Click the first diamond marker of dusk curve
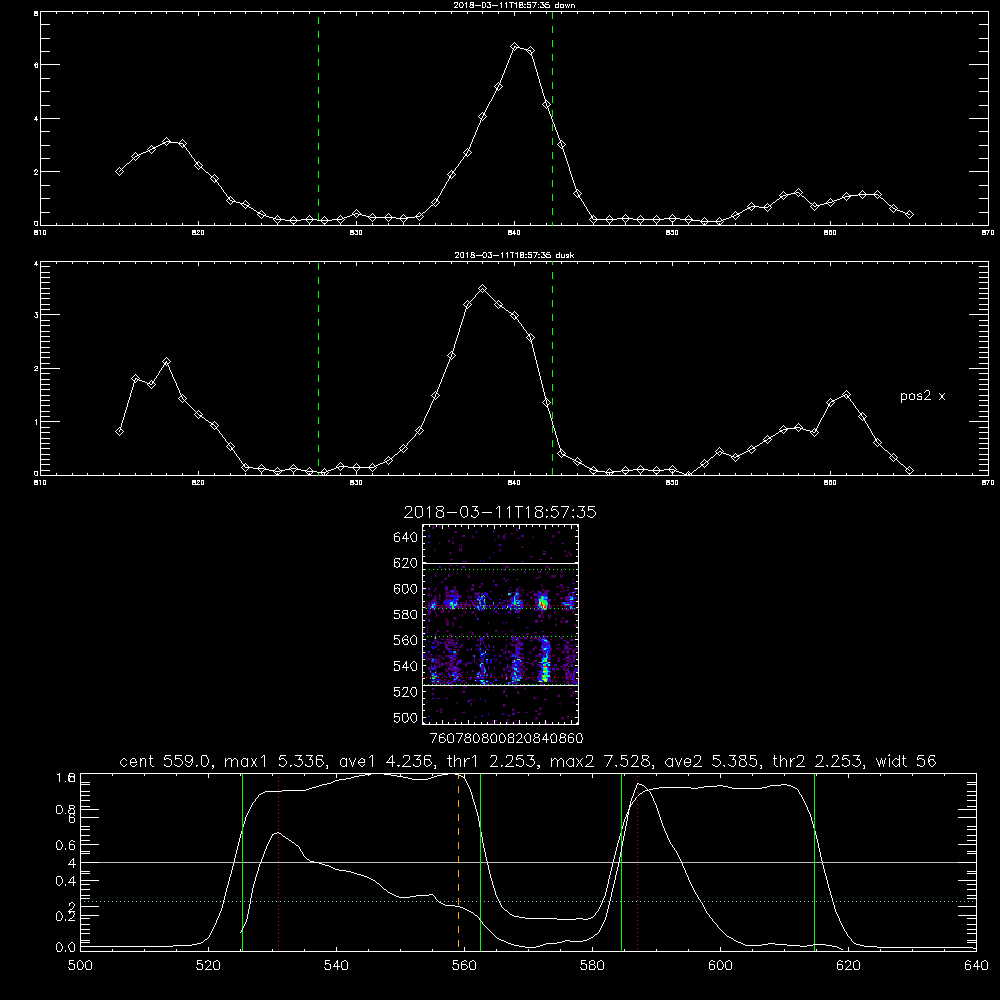This screenshot has width=1000, height=1000. point(119,432)
